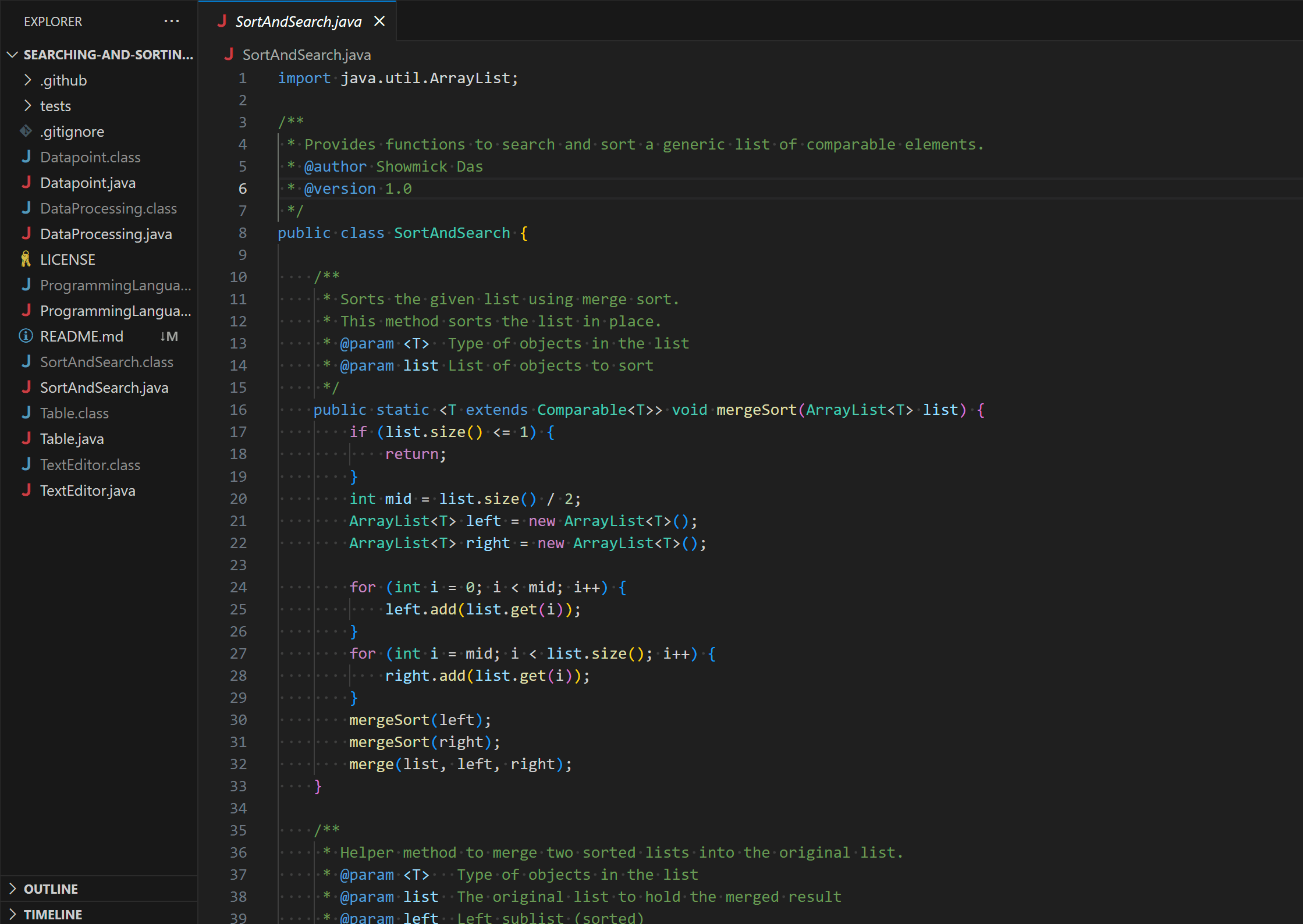
Task: Open the tests folder
Action: coord(55,106)
